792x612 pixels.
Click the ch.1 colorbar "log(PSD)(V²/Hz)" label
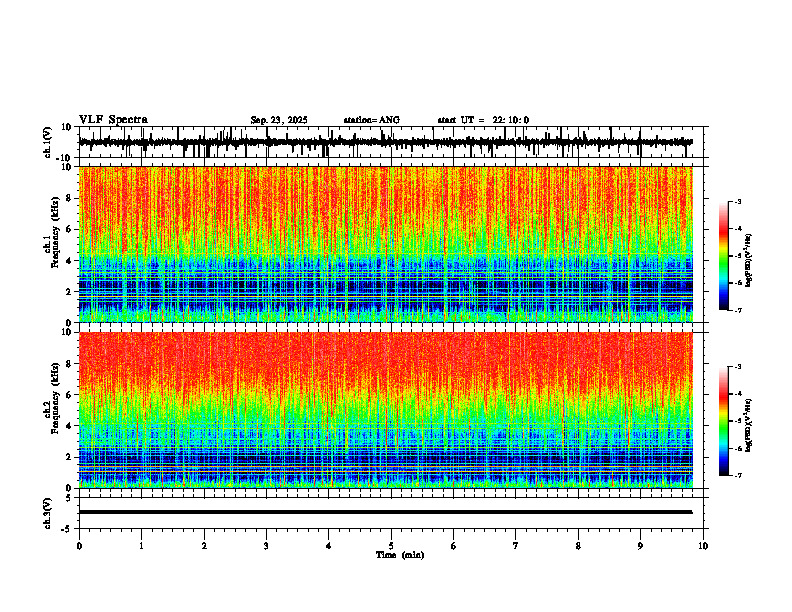(x=748, y=261)
